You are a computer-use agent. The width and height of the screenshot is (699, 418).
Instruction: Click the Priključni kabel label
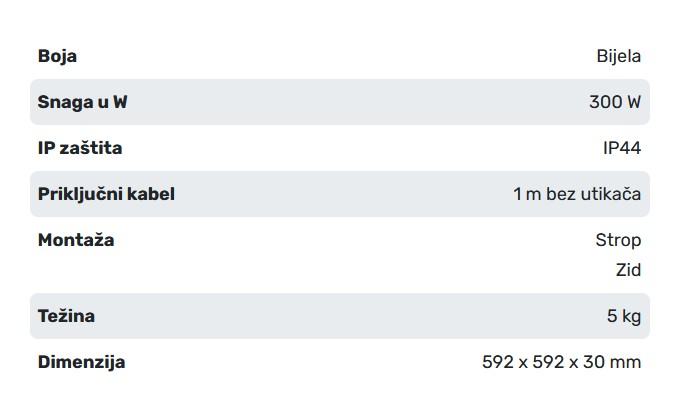pyautogui.click(x=106, y=194)
